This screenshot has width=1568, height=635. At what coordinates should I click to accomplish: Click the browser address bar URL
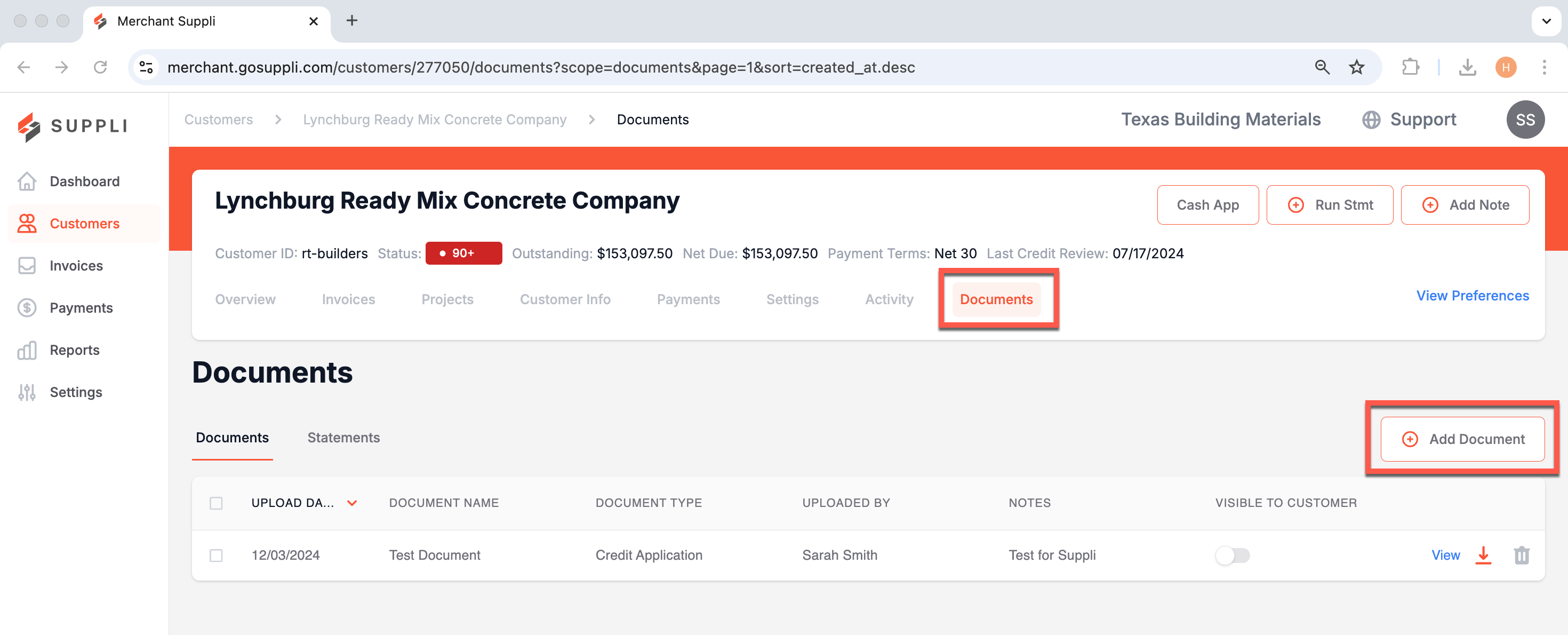540,67
